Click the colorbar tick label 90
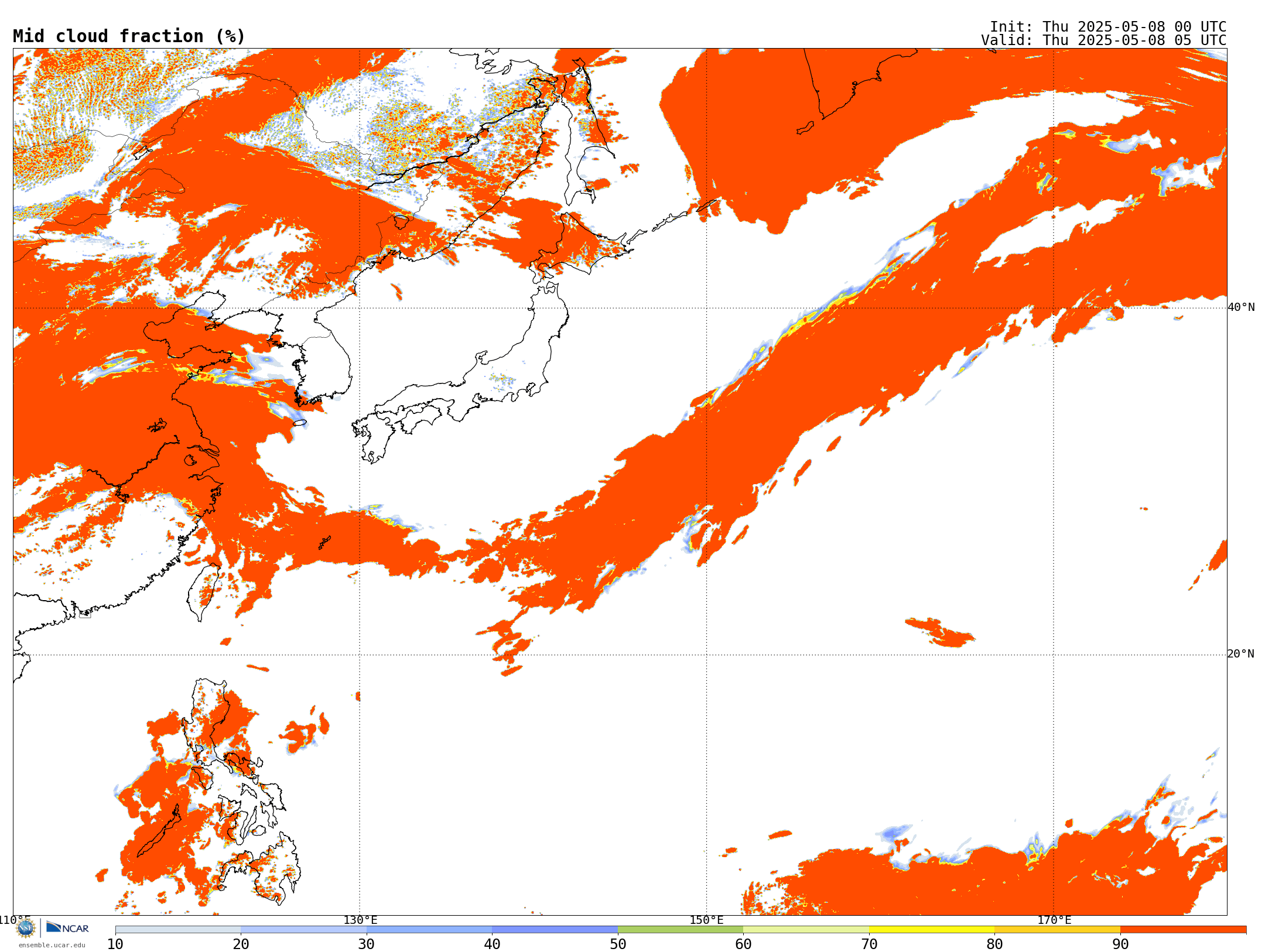This screenshot has height=952, width=1265. point(1120,944)
